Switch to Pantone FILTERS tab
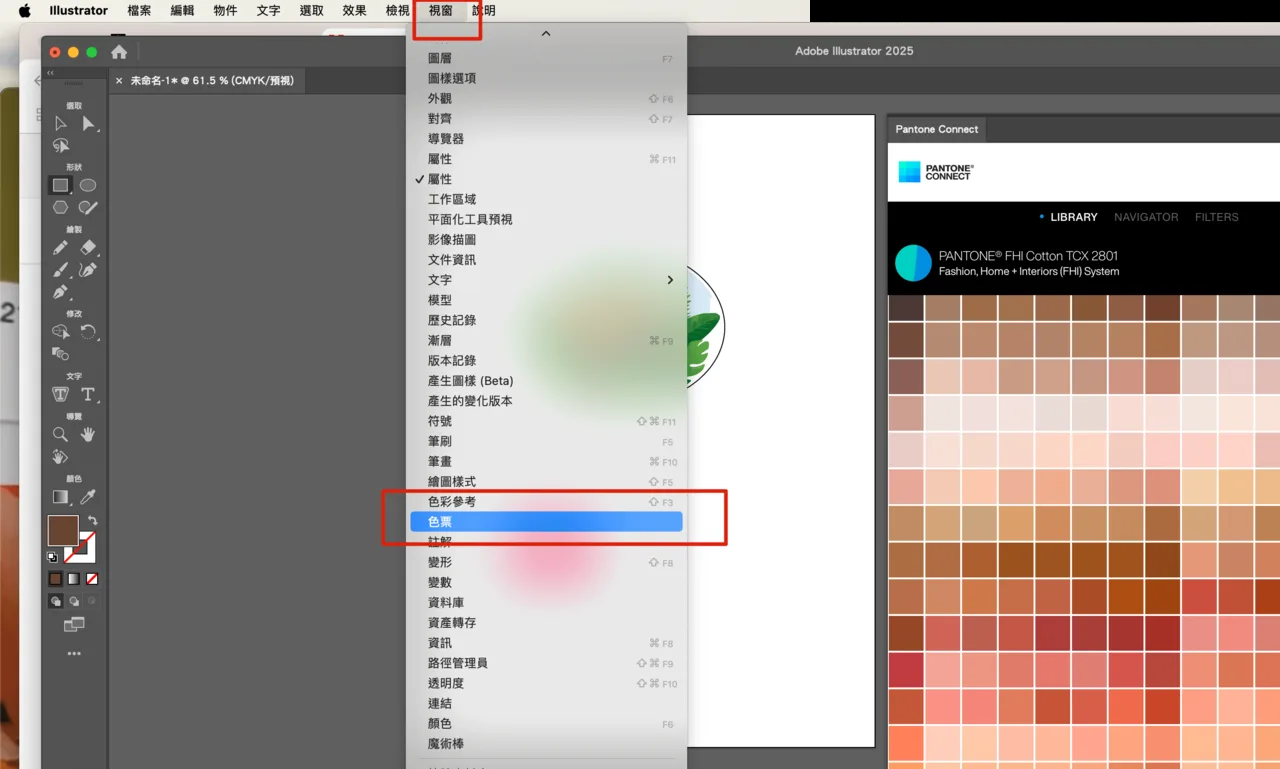This screenshot has height=769, width=1280. point(1216,217)
